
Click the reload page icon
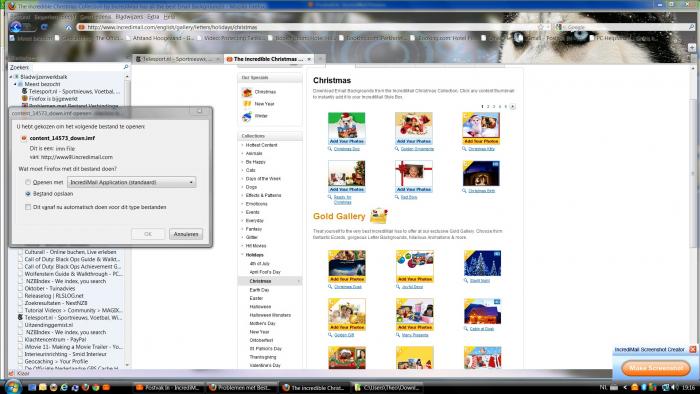[x=44, y=27]
